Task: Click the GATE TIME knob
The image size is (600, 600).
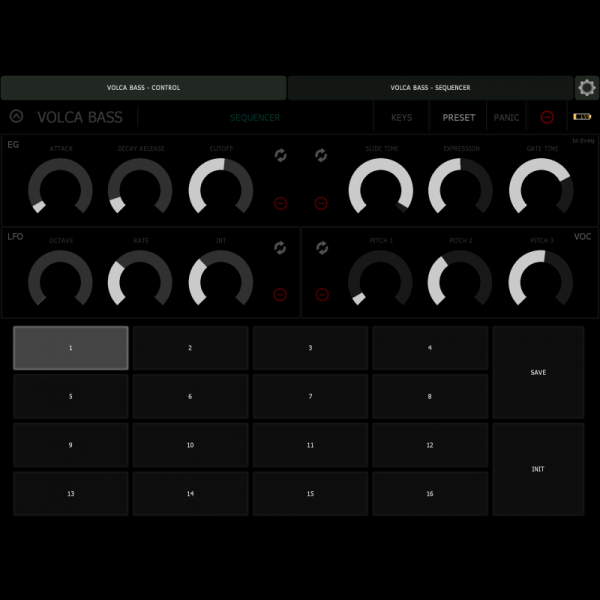Action: pos(541,186)
